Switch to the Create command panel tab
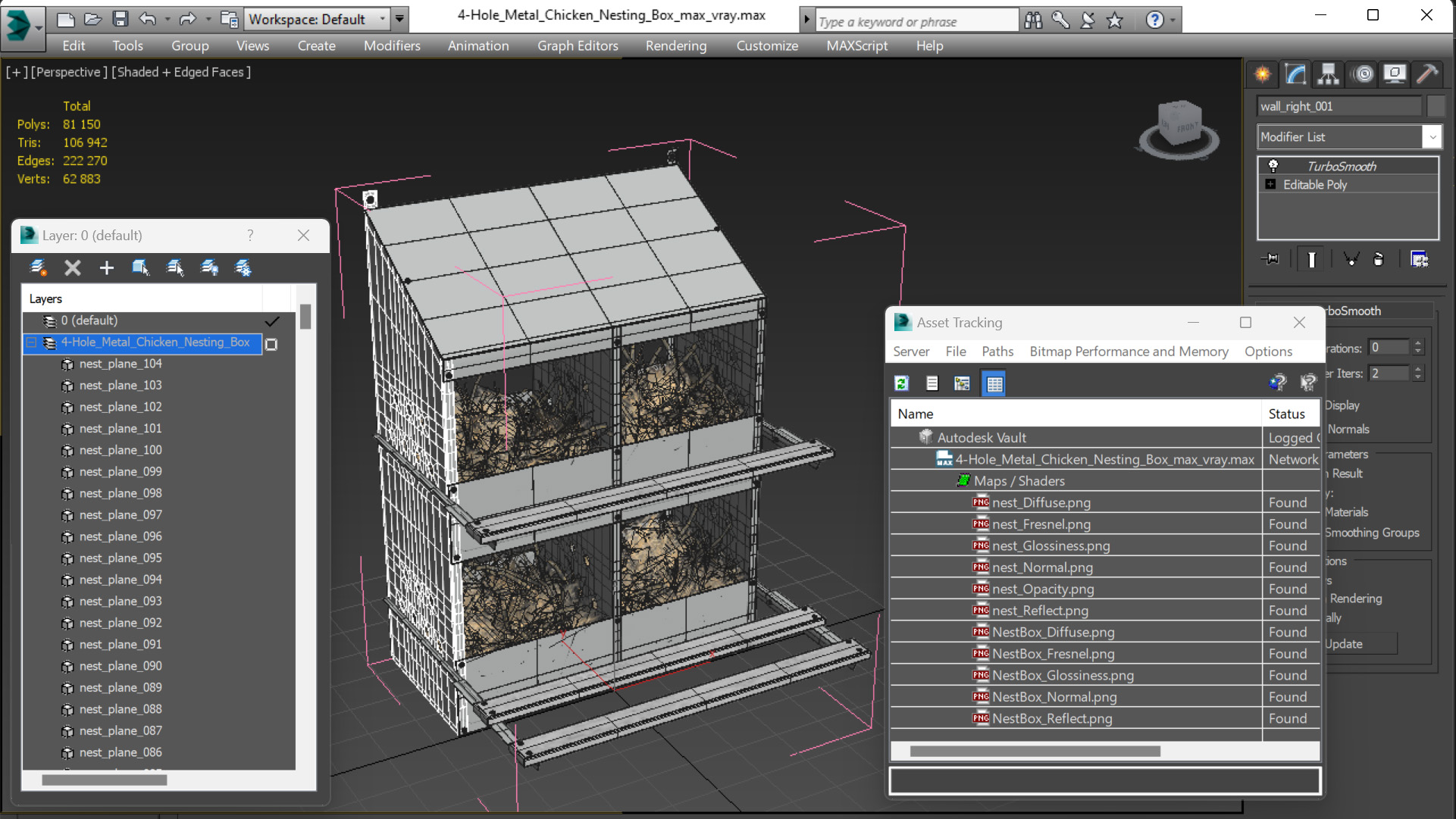The width and height of the screenshot is (1456, 819). [x=1263, y=74]
